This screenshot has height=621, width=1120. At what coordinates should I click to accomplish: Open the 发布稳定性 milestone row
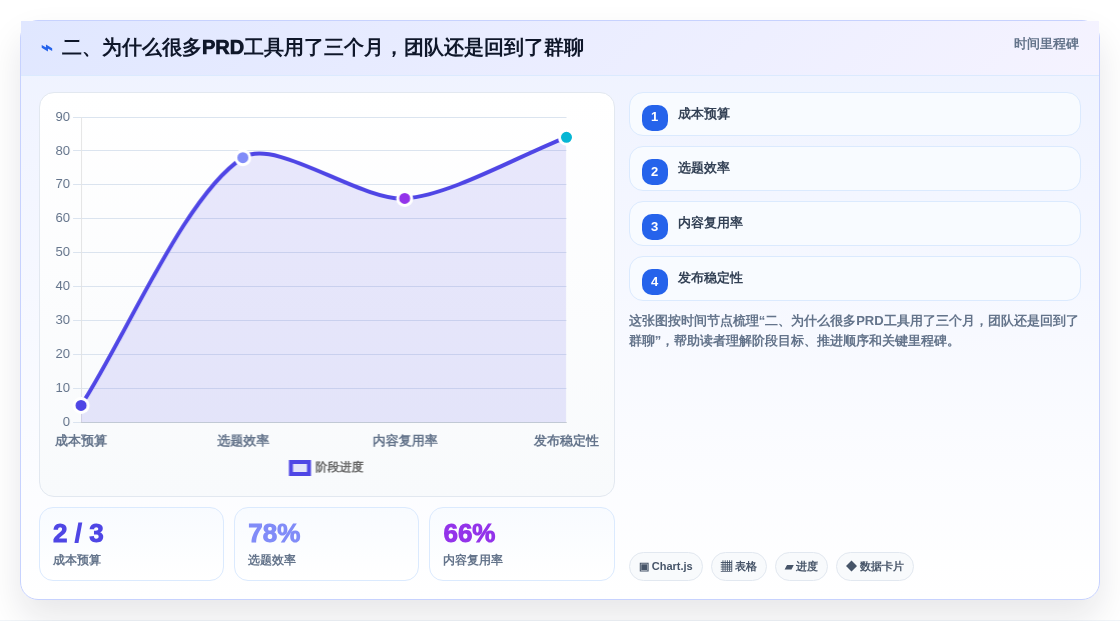click(x=854, y=279)
